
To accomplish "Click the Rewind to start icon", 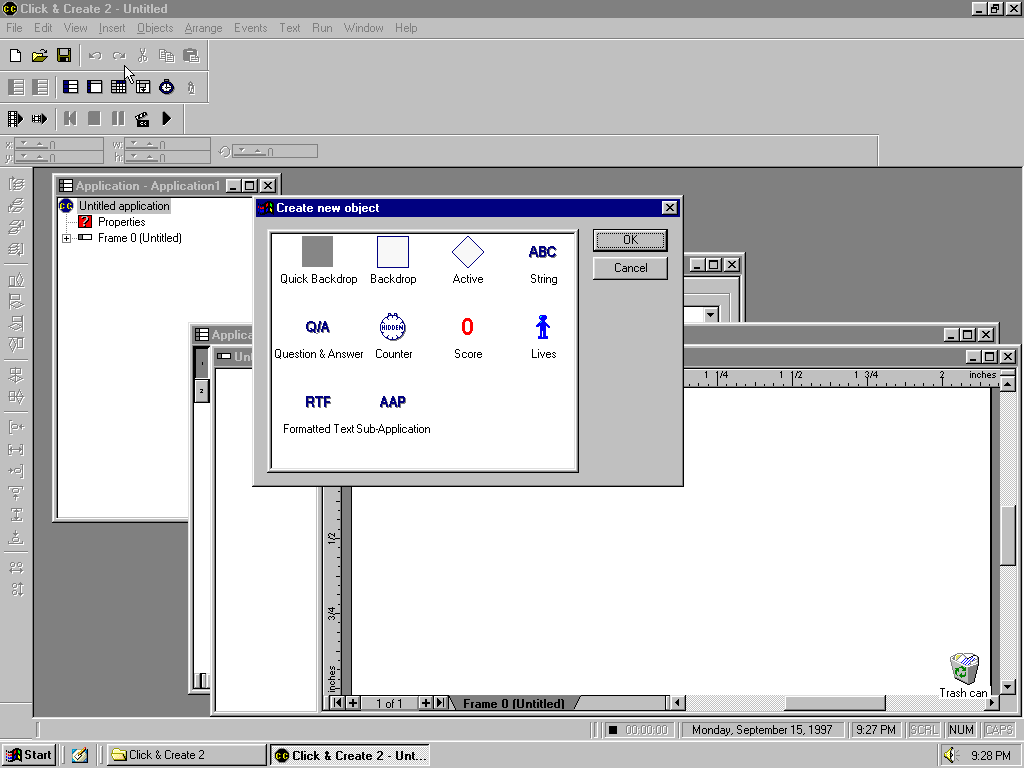I will pos(71,119).
